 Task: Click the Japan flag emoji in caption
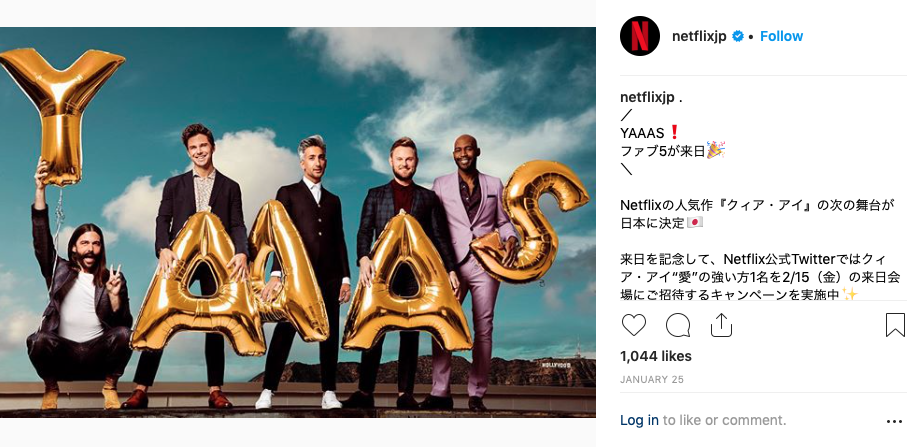tap(695, 223)
